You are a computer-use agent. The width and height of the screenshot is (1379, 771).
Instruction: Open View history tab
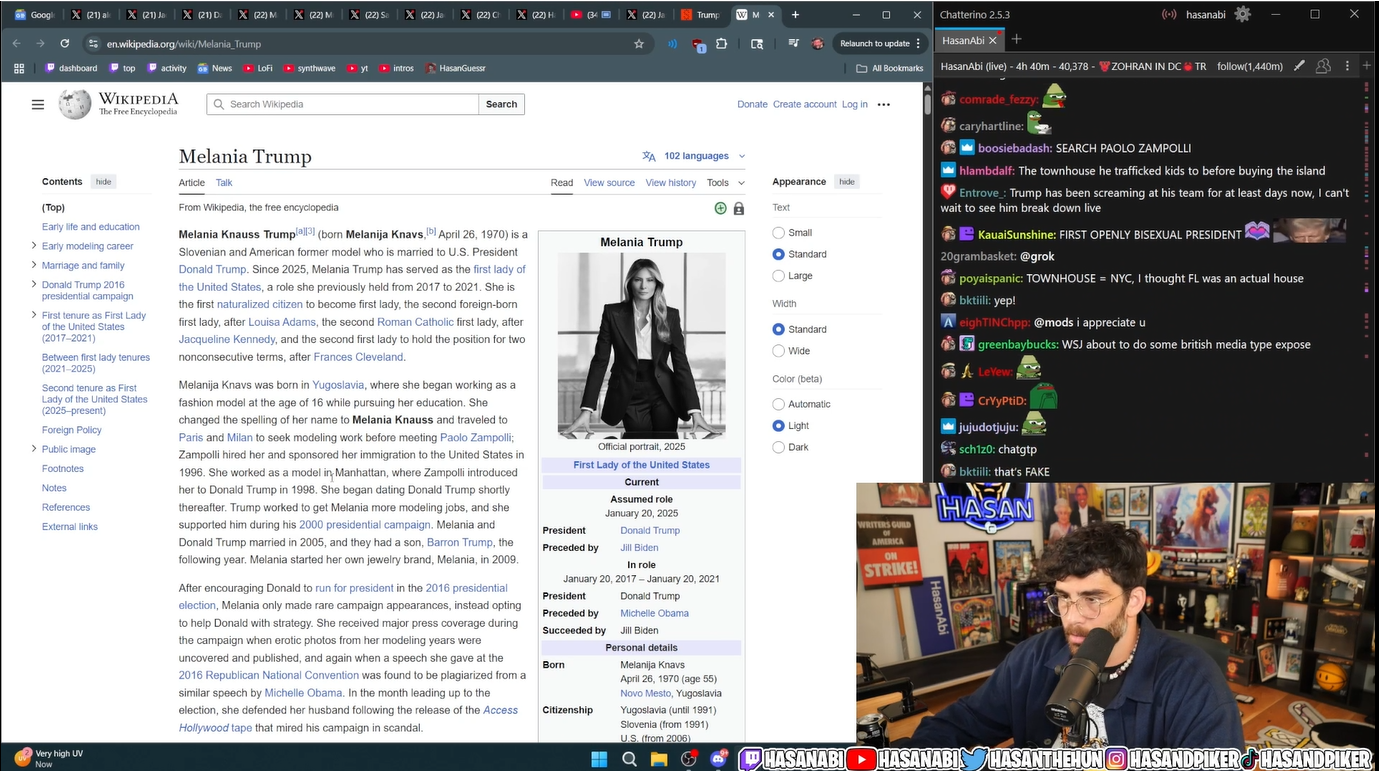click(x=671, y=183)
